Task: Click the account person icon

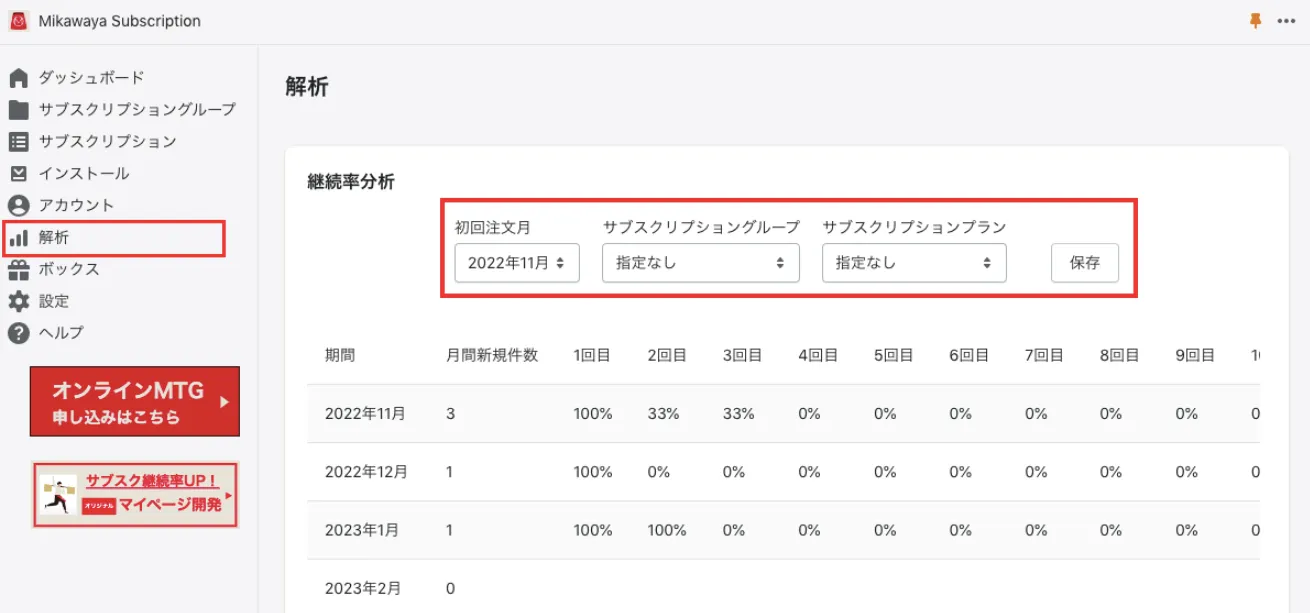Action: coord(18,206)
